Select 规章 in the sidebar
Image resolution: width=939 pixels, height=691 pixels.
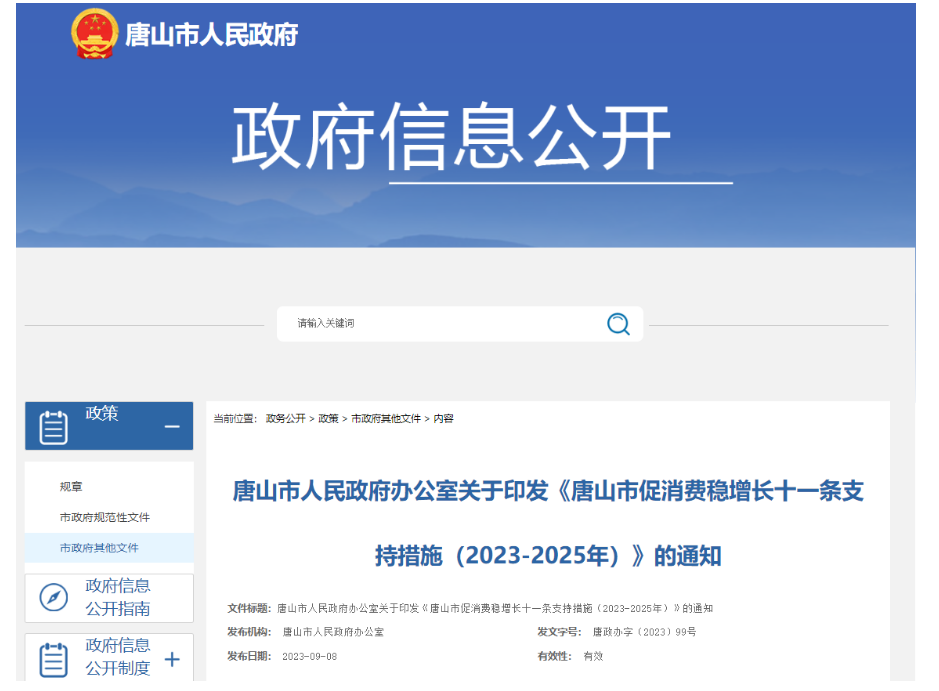click(x=71, y=487)
